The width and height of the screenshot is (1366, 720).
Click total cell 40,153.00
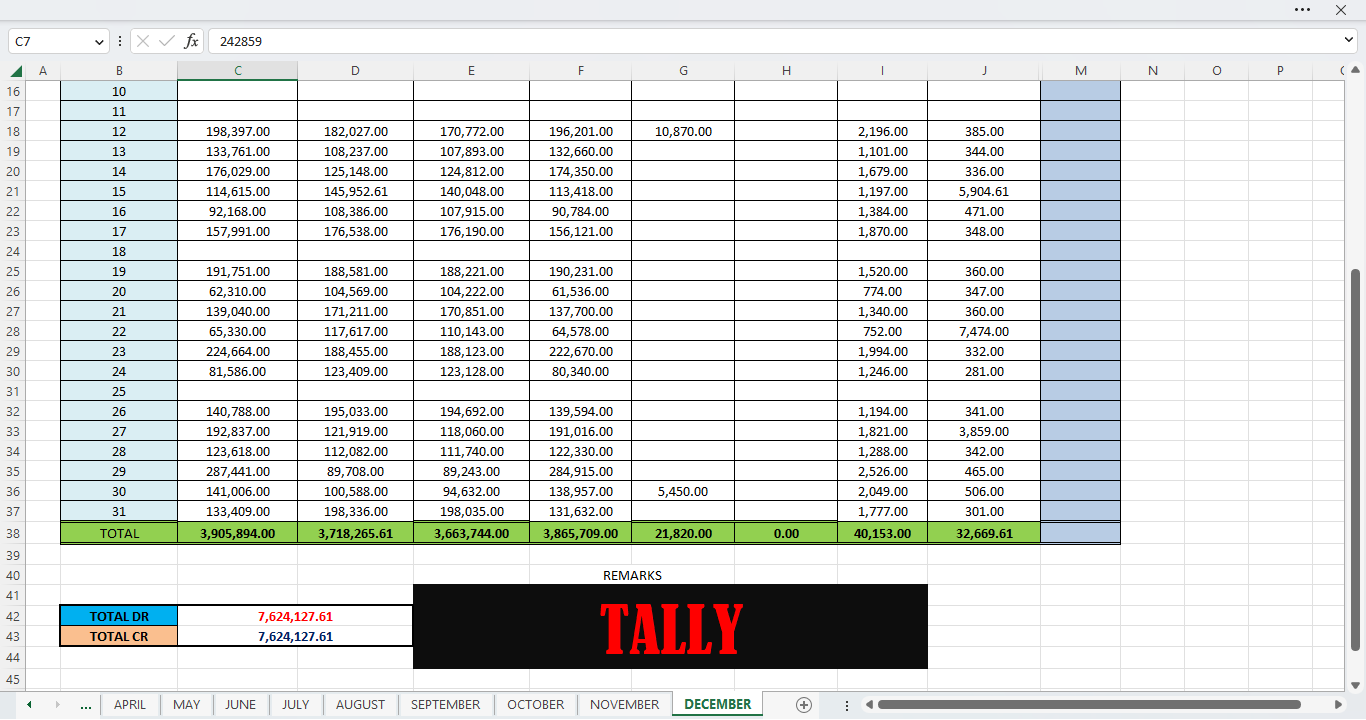pyautogui.click(x=882, y=533)
